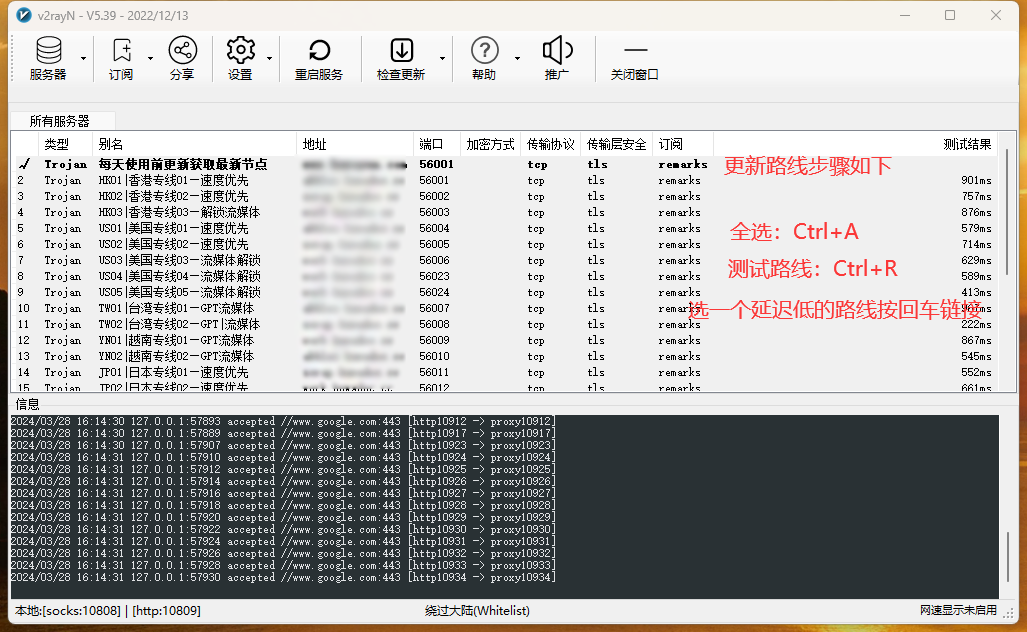Click the 帮助 help question-mark icon
Image resolution: width=1027 pixels, height=632 pixels.
click(x=484, y=50)
